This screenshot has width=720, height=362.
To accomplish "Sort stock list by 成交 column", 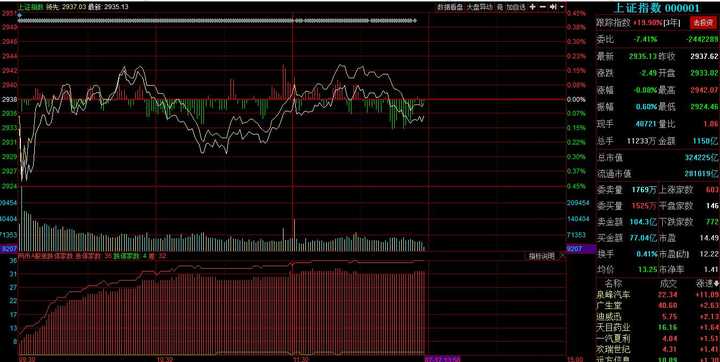I will point(668,284).
